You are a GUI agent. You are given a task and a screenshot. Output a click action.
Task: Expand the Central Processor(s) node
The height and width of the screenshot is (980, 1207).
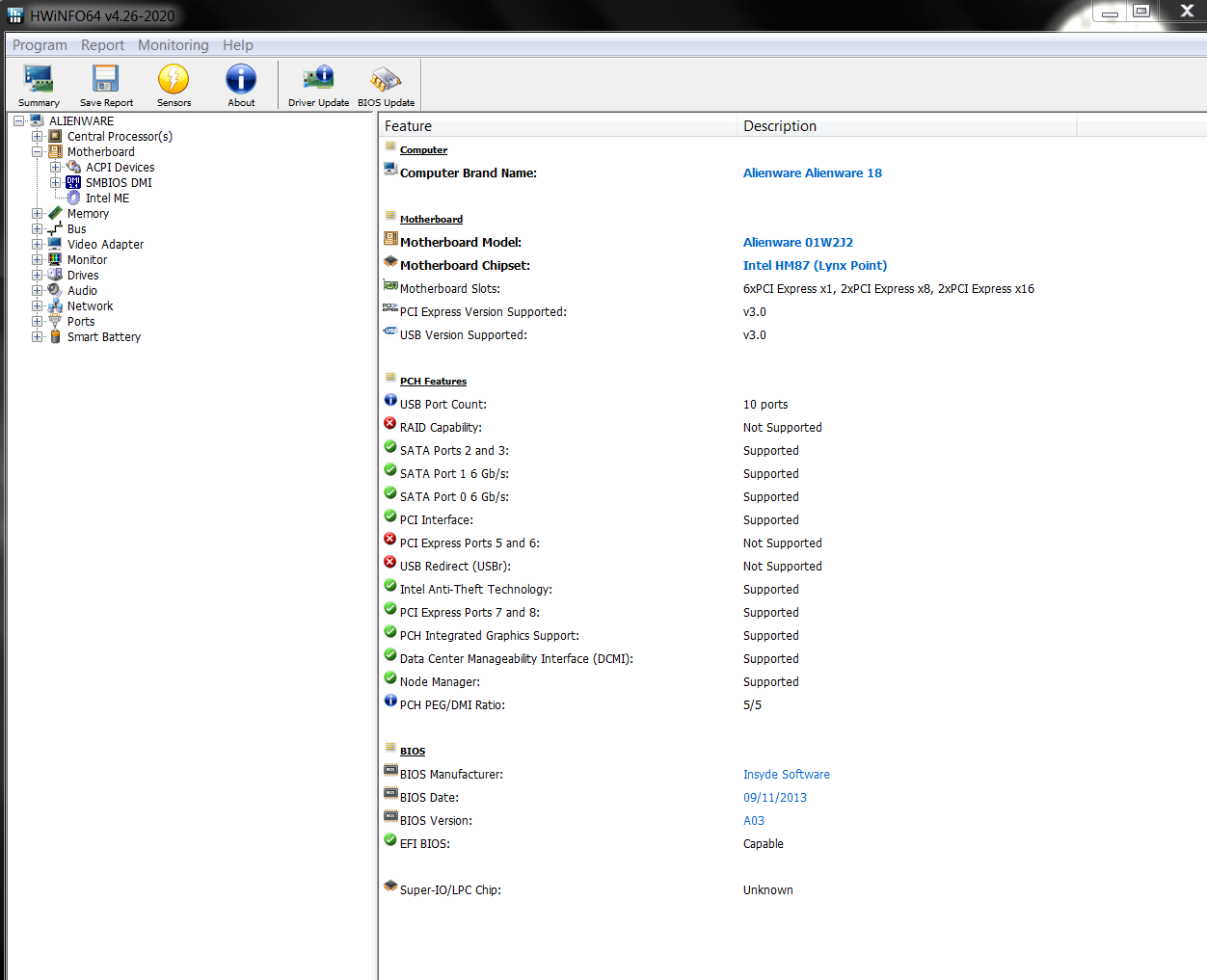point(37,136)
